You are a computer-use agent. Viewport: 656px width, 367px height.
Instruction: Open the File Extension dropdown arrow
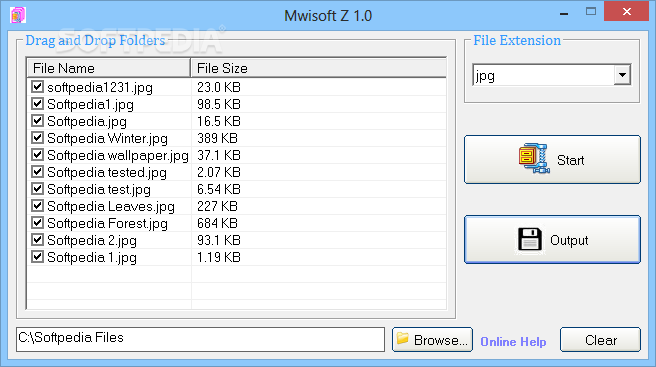[622, 75]
